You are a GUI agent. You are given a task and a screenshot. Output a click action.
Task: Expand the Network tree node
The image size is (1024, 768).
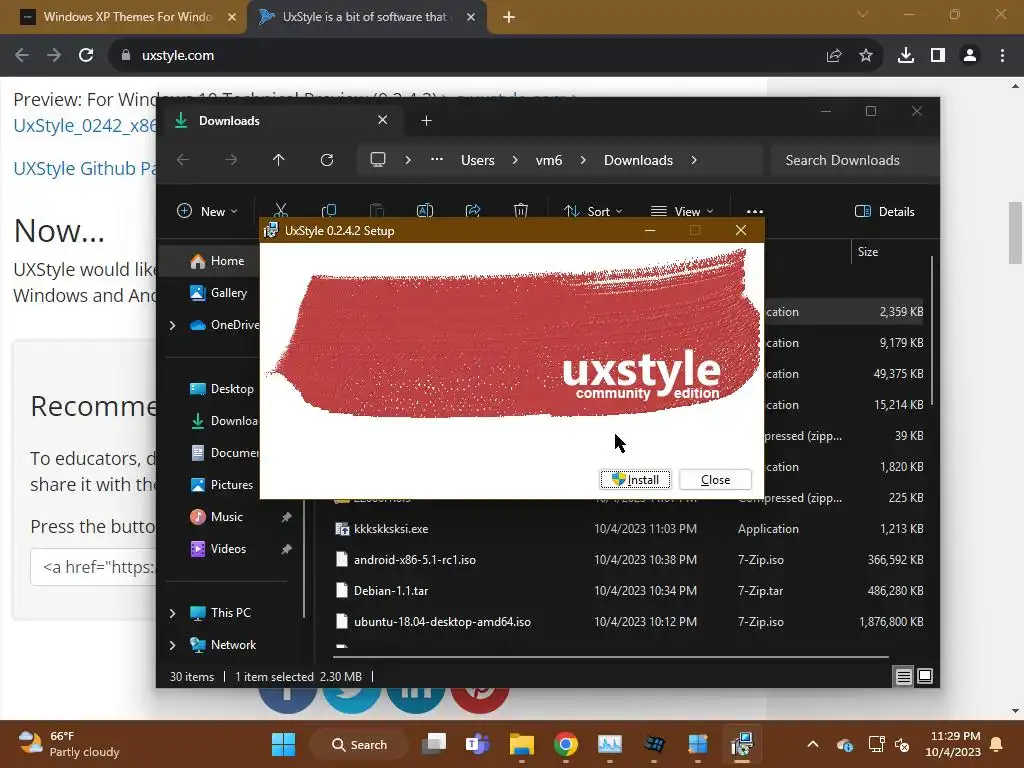[172, 645]
